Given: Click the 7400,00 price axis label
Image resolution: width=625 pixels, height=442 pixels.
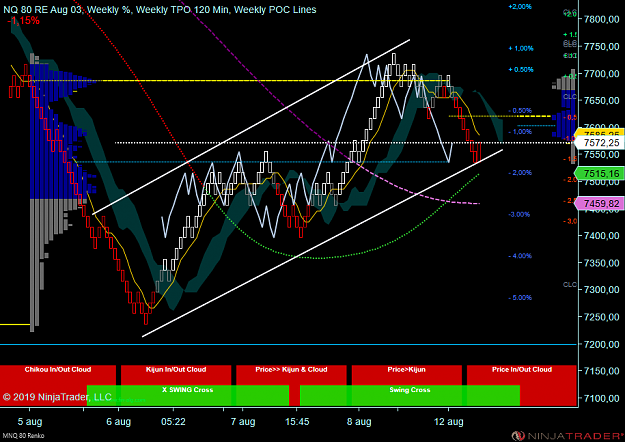Looking at the screenshot, I should point(601,236).
